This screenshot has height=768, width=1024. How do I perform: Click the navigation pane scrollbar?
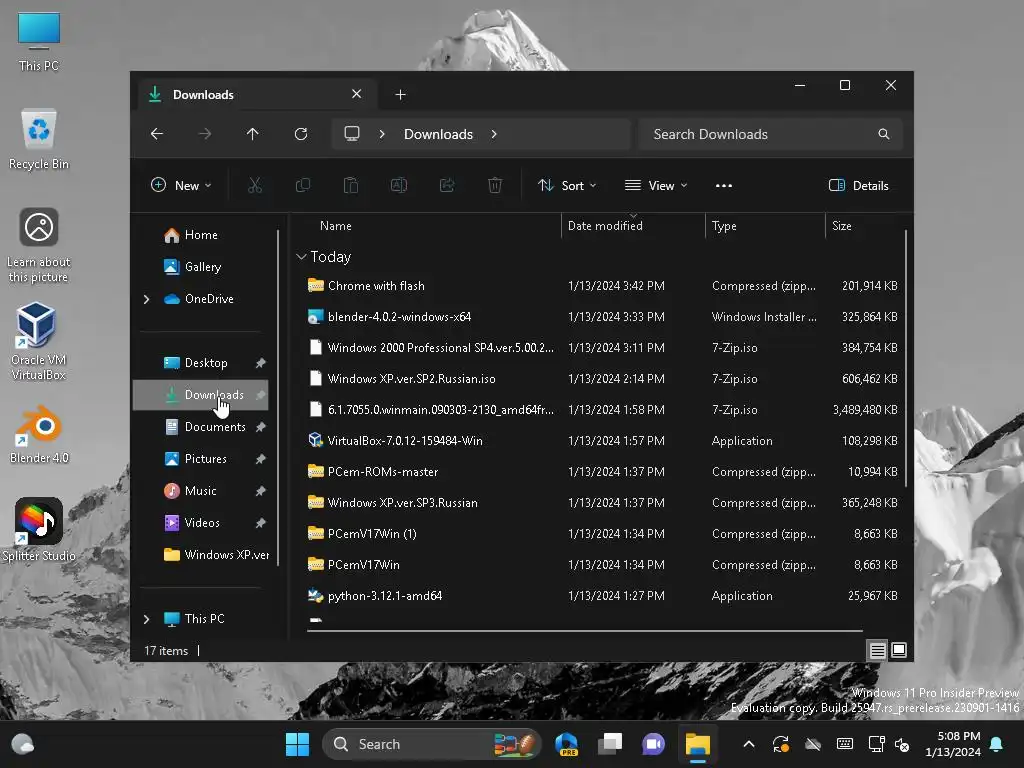(278, 397)
